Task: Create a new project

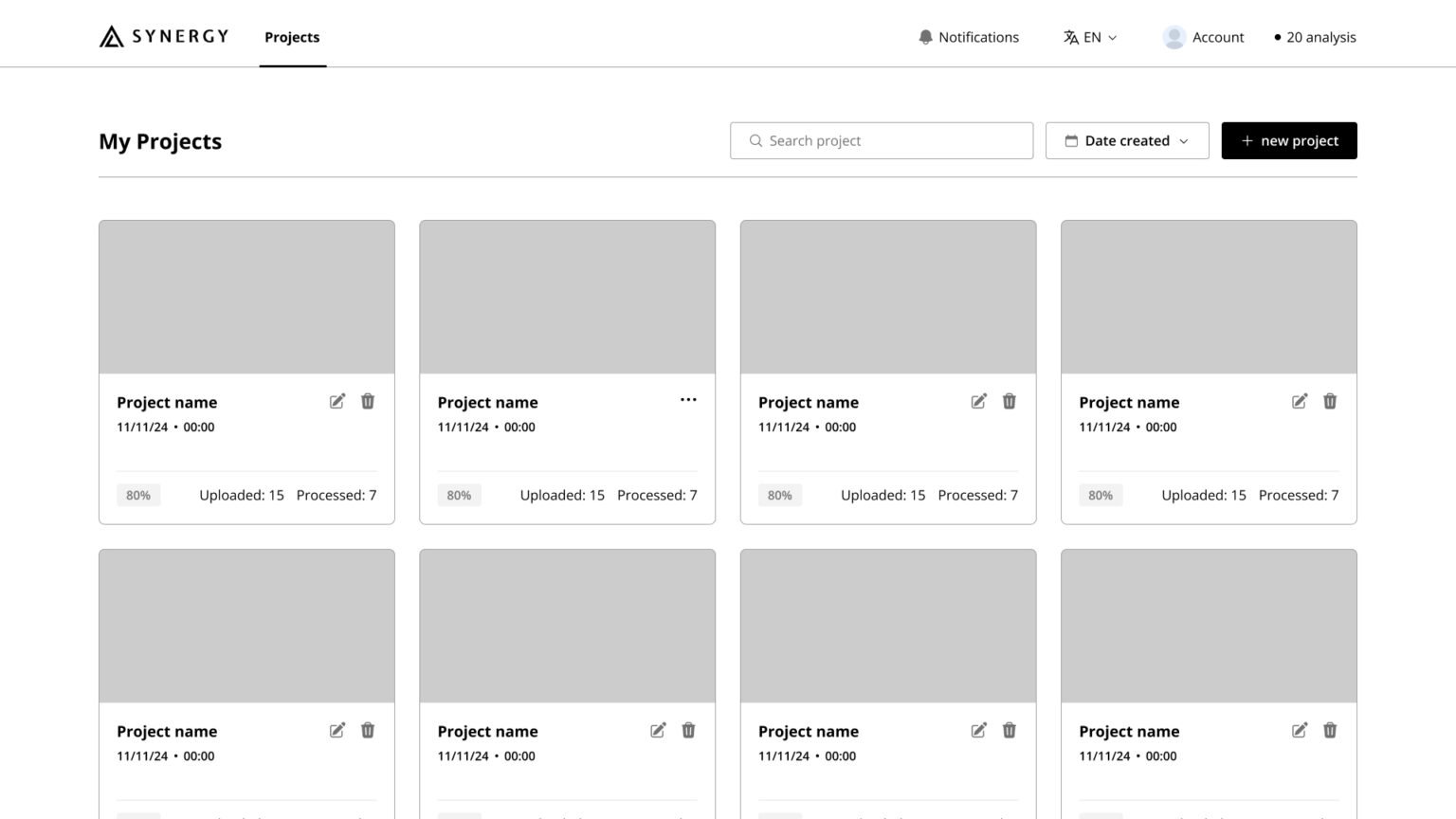Action: coord(1289,140)
